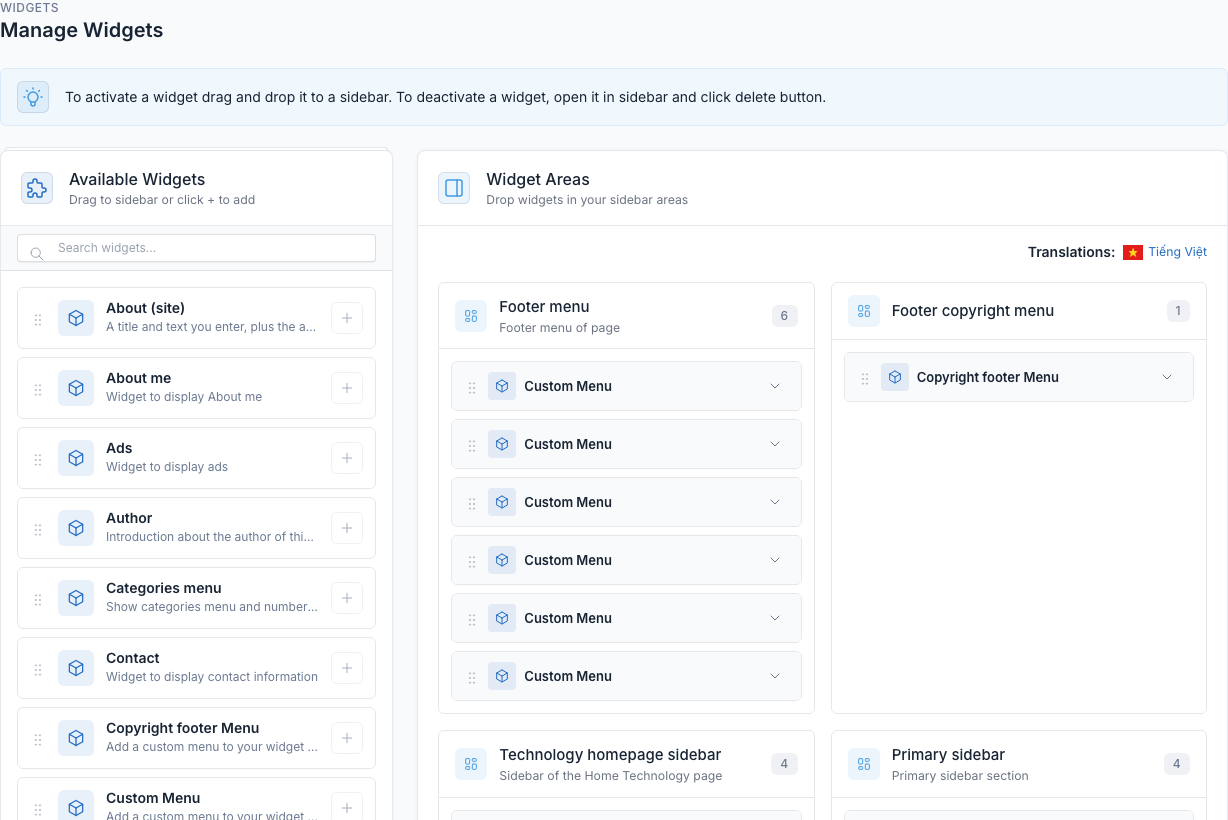Click the description 'Widget to display About me'

click(184, 397)
